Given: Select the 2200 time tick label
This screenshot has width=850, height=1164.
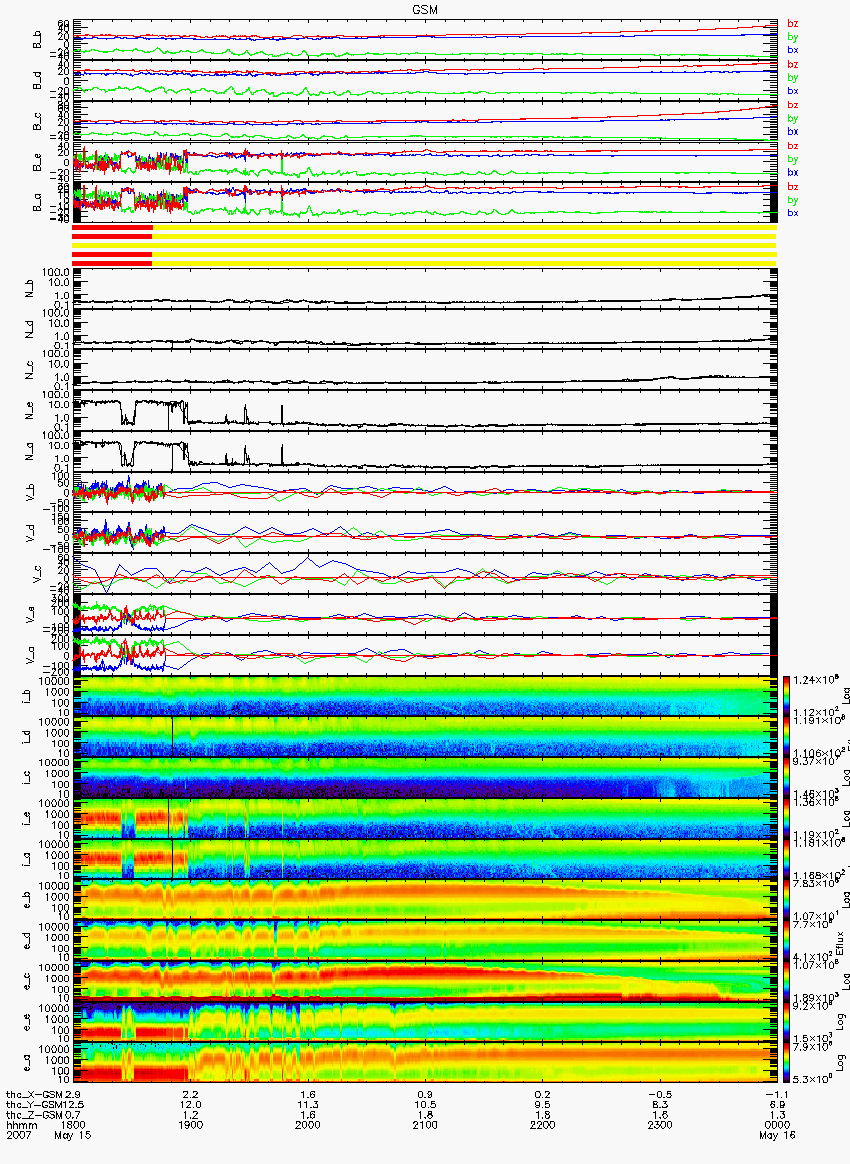Looking at the screenshot, I should (543, 1125).
